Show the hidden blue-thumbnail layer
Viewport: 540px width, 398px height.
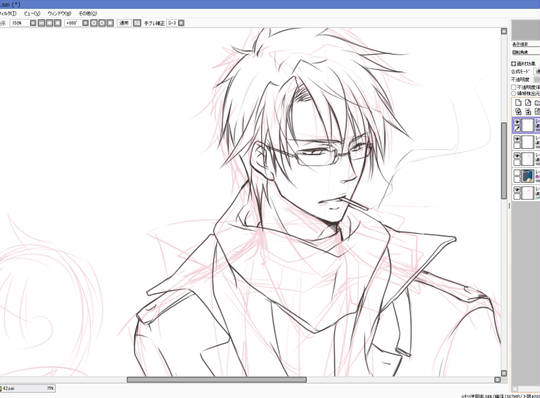517,172
